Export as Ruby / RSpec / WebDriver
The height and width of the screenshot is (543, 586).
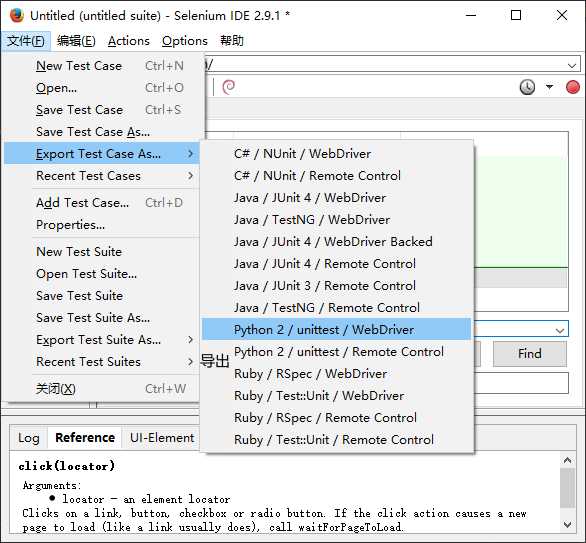coord(337,374)
